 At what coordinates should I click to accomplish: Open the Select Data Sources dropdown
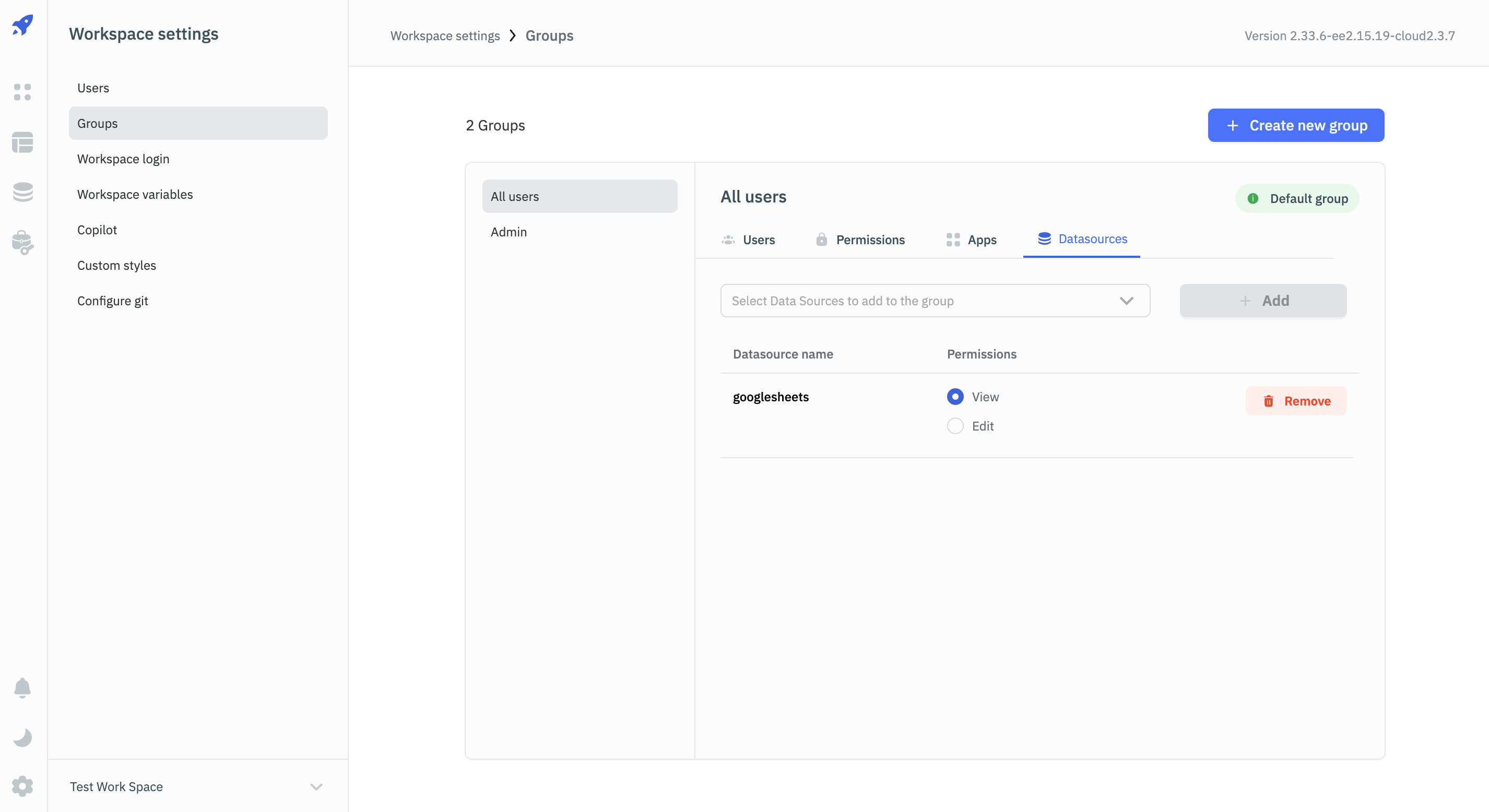(935, 300)
